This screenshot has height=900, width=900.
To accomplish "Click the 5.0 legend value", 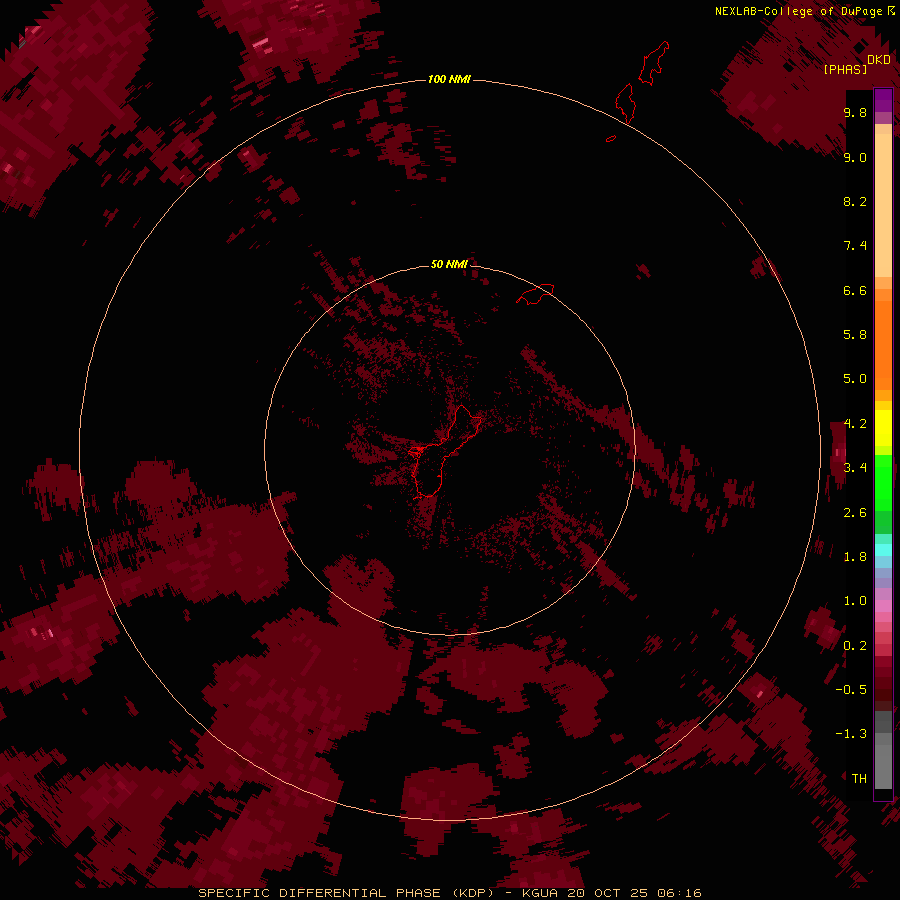I will click(x=855, y=379).
